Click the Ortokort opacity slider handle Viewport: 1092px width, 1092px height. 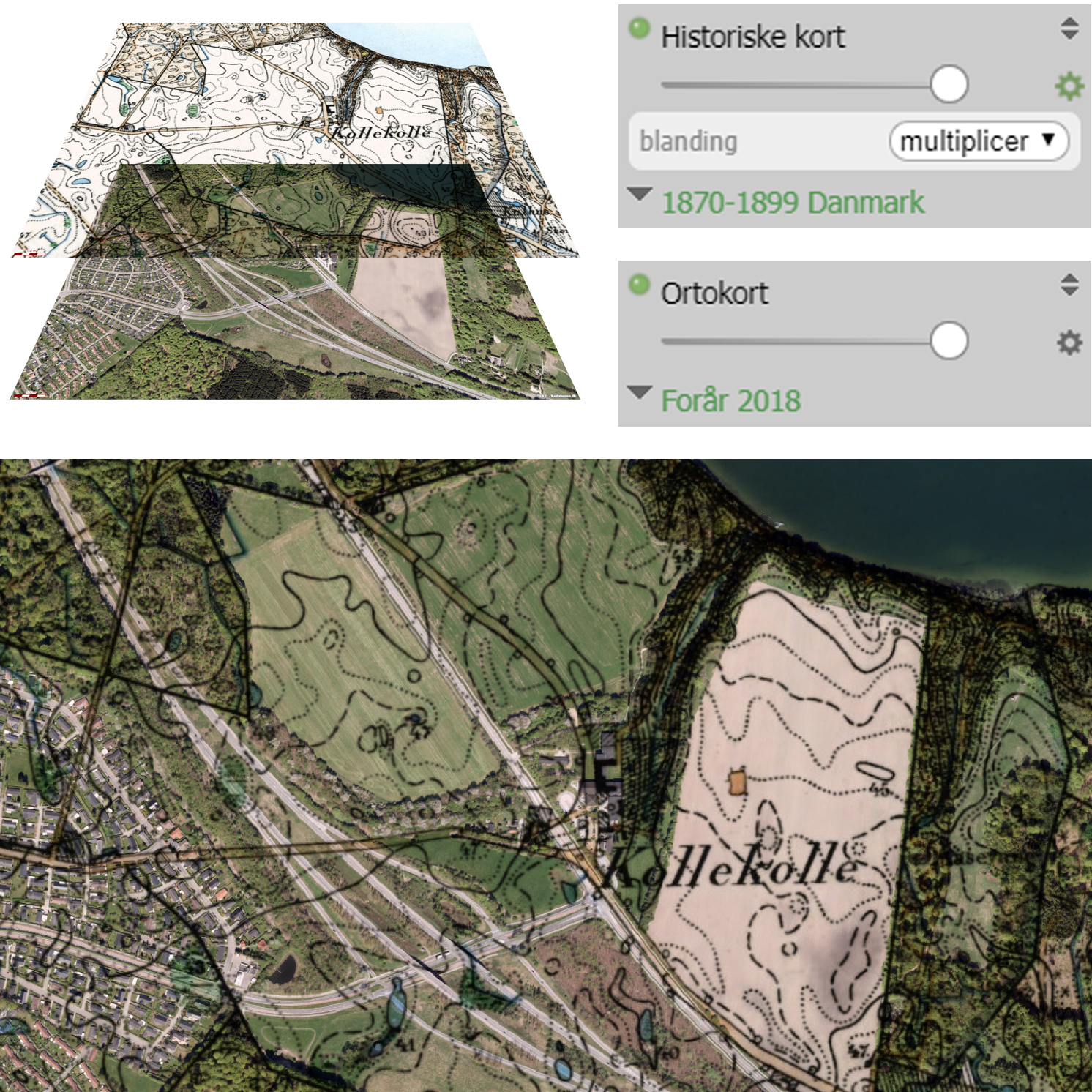[949, 341]
